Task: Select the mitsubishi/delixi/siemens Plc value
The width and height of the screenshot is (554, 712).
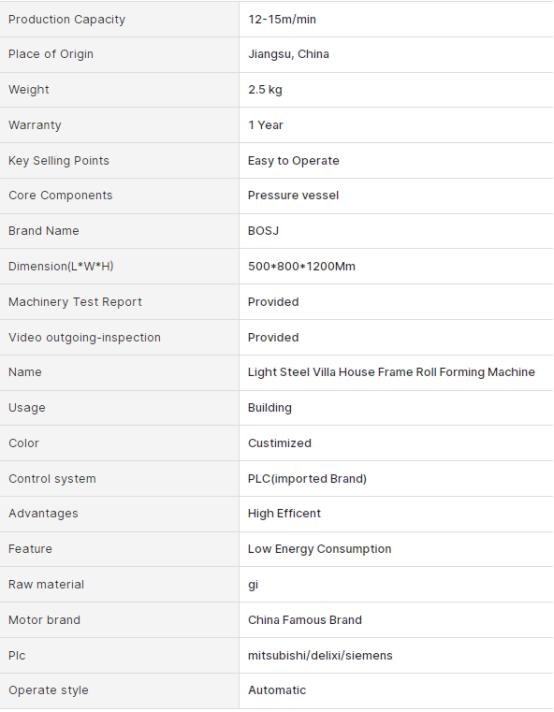Action: [x=320, y=655]
